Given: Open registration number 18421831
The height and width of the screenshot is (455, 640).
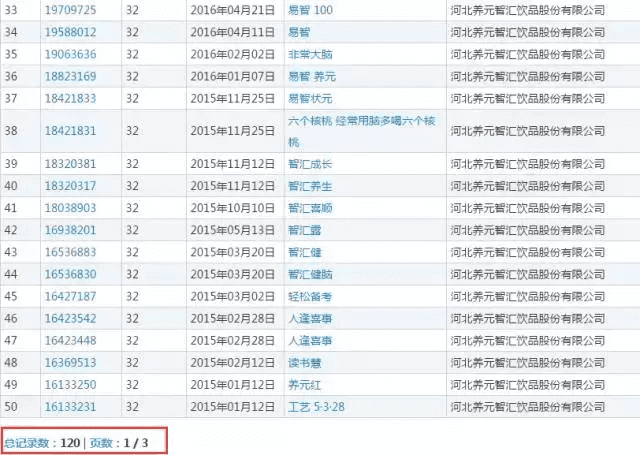Looking at the screenshot, I should (70, 131).
